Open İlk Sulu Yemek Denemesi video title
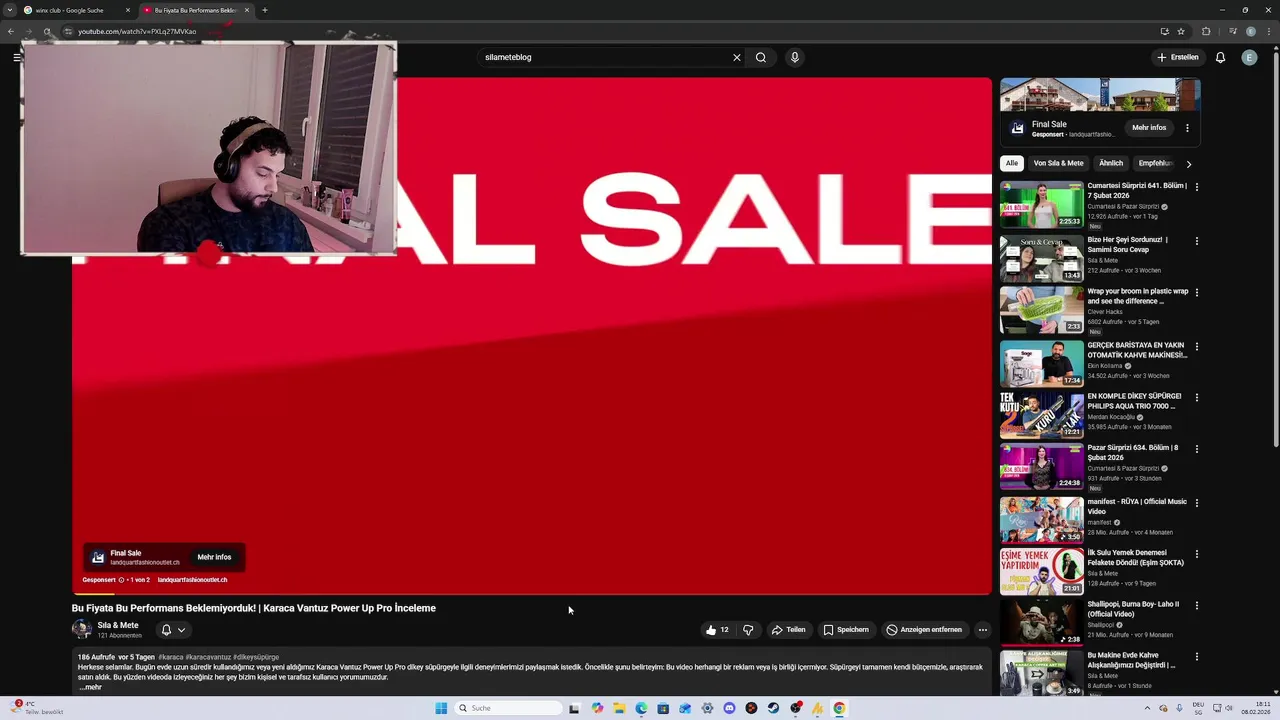Screen dimensions: 1280x720 coord(1135,557)
